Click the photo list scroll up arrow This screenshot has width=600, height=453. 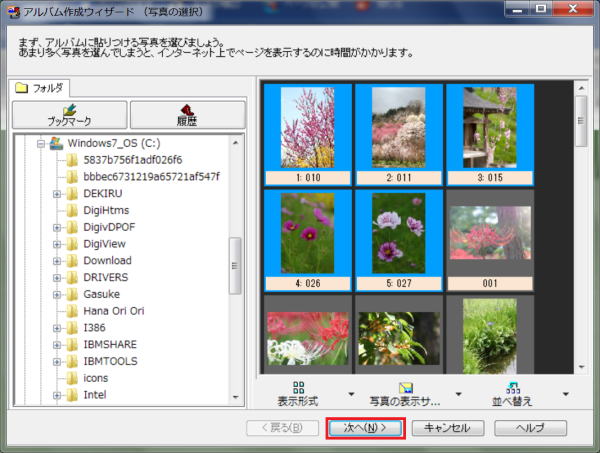(x=581, y=88)
